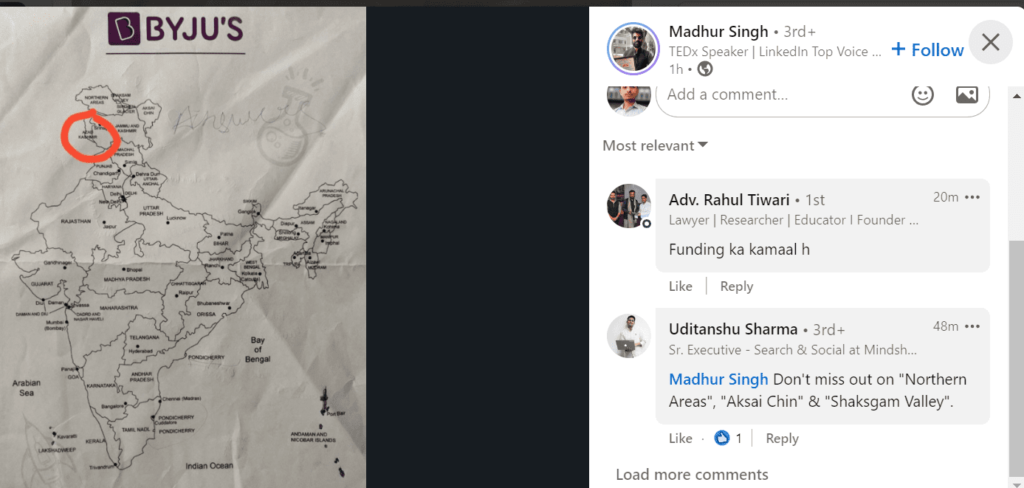Viewport: 1024px width, 488px height.
Task: Click the Madhur Singh mention link in comment
Action: pyautogui.click(x=720, y=380)
